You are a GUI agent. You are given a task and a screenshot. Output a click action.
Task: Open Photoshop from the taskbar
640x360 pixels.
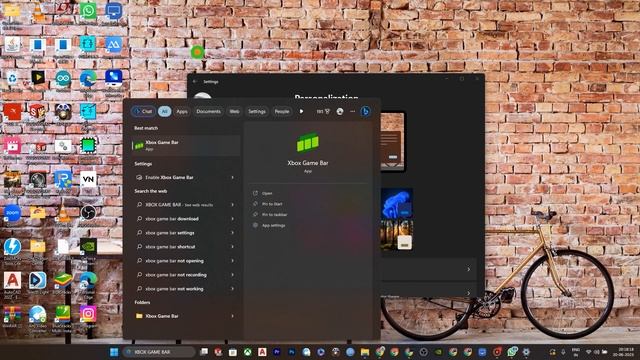(291, 352)
